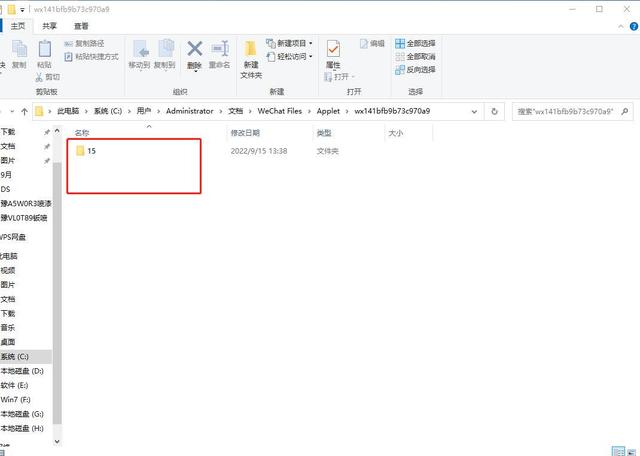640x456 pixels.
Task: Select 本地磁盘 (D:) in navigation pane
Action: pyautogui.click(x=22, y=371)
